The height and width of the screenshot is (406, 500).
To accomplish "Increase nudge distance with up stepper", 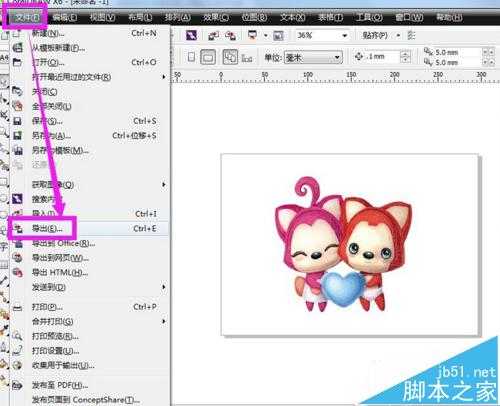I will [405, 54].
